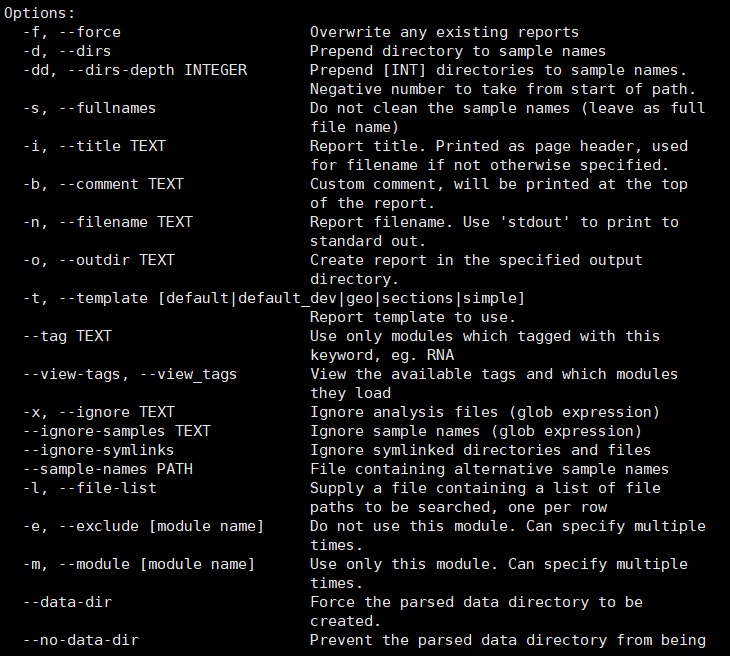
Task: Click the --title TEXT option
Action: (x=108, y=146)
